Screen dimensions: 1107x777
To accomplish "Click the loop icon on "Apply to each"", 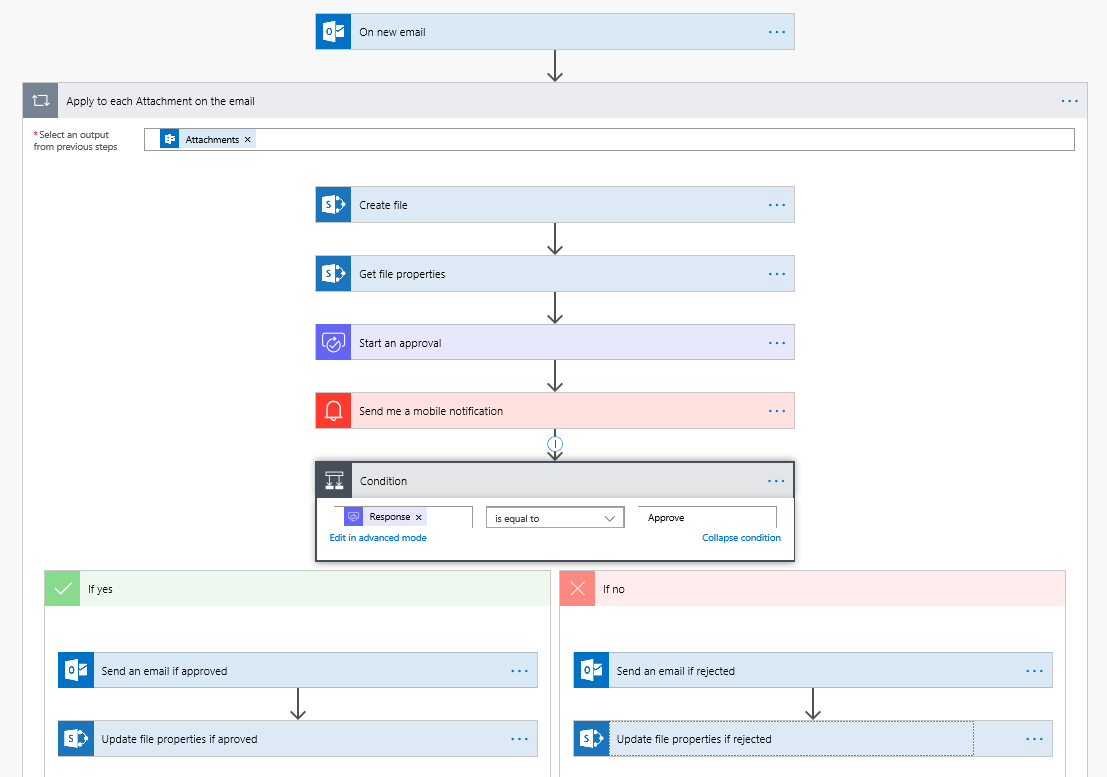I will point(40,100).
